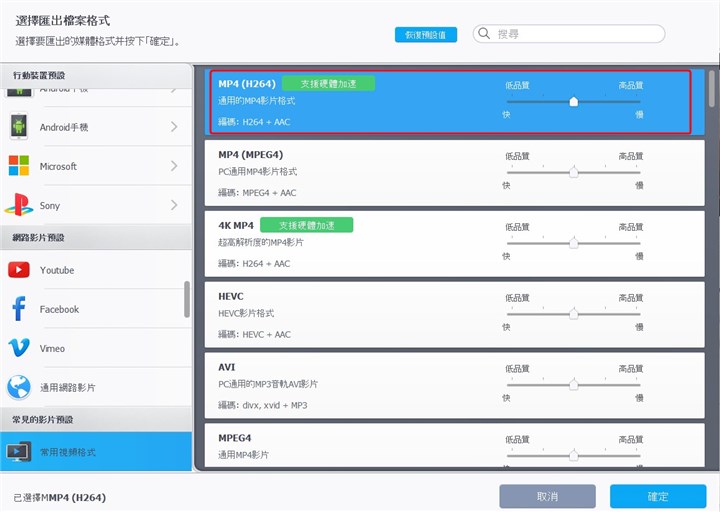Adjust the 4K MP4 quality slider
The width and height of the screenshot is (720, 512).
574,243
